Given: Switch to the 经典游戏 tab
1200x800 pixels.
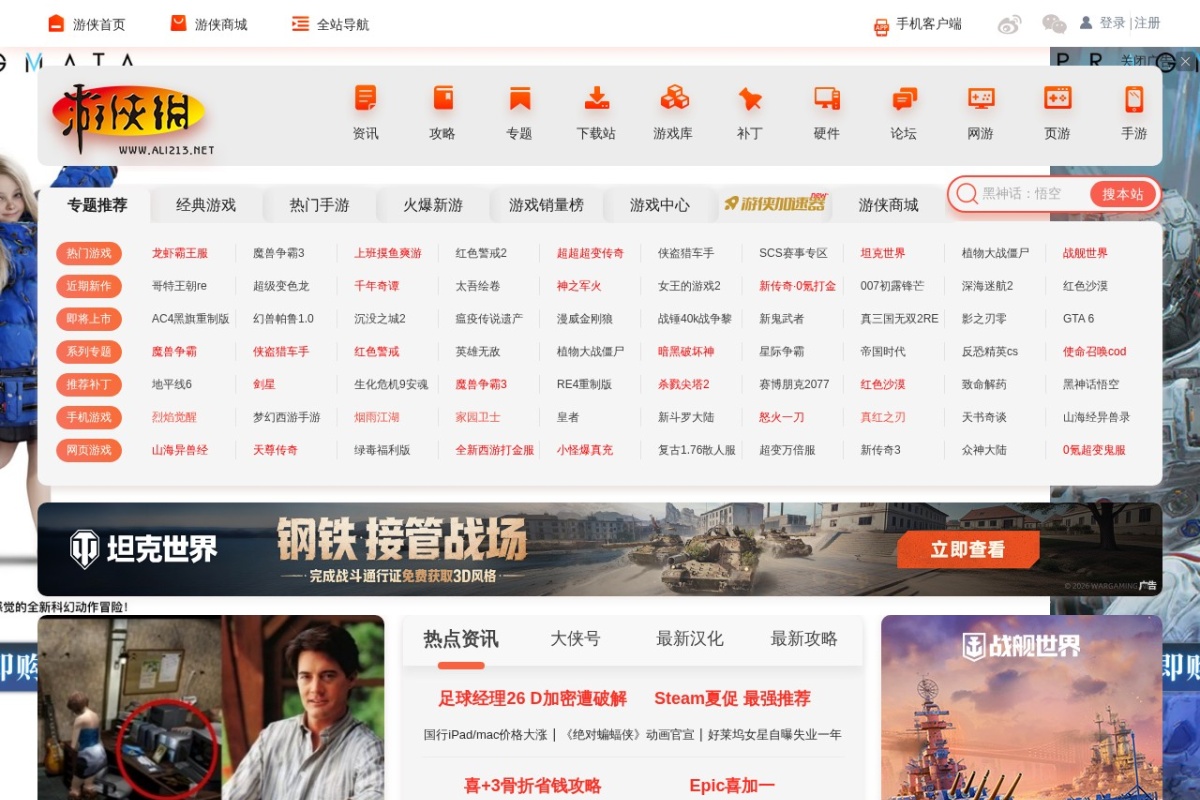Looking at the screenshot, I should 206,205.
